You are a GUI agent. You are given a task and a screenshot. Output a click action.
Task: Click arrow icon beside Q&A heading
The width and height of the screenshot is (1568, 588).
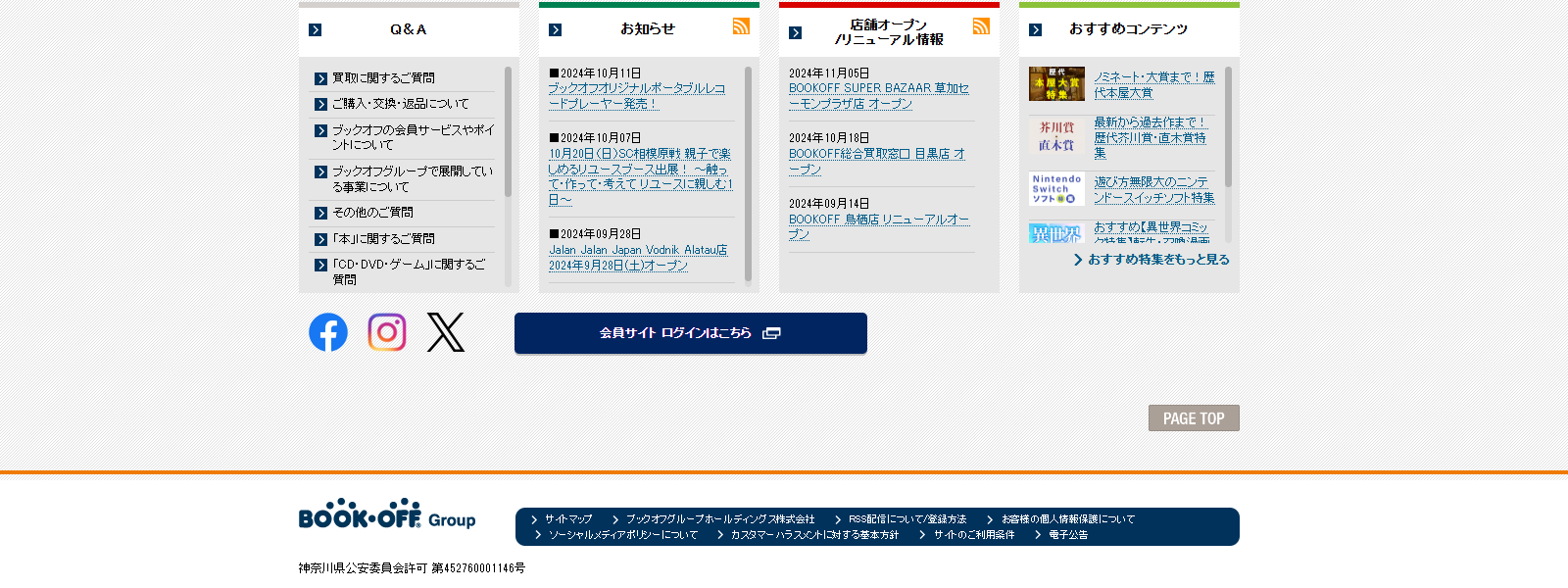316,30
